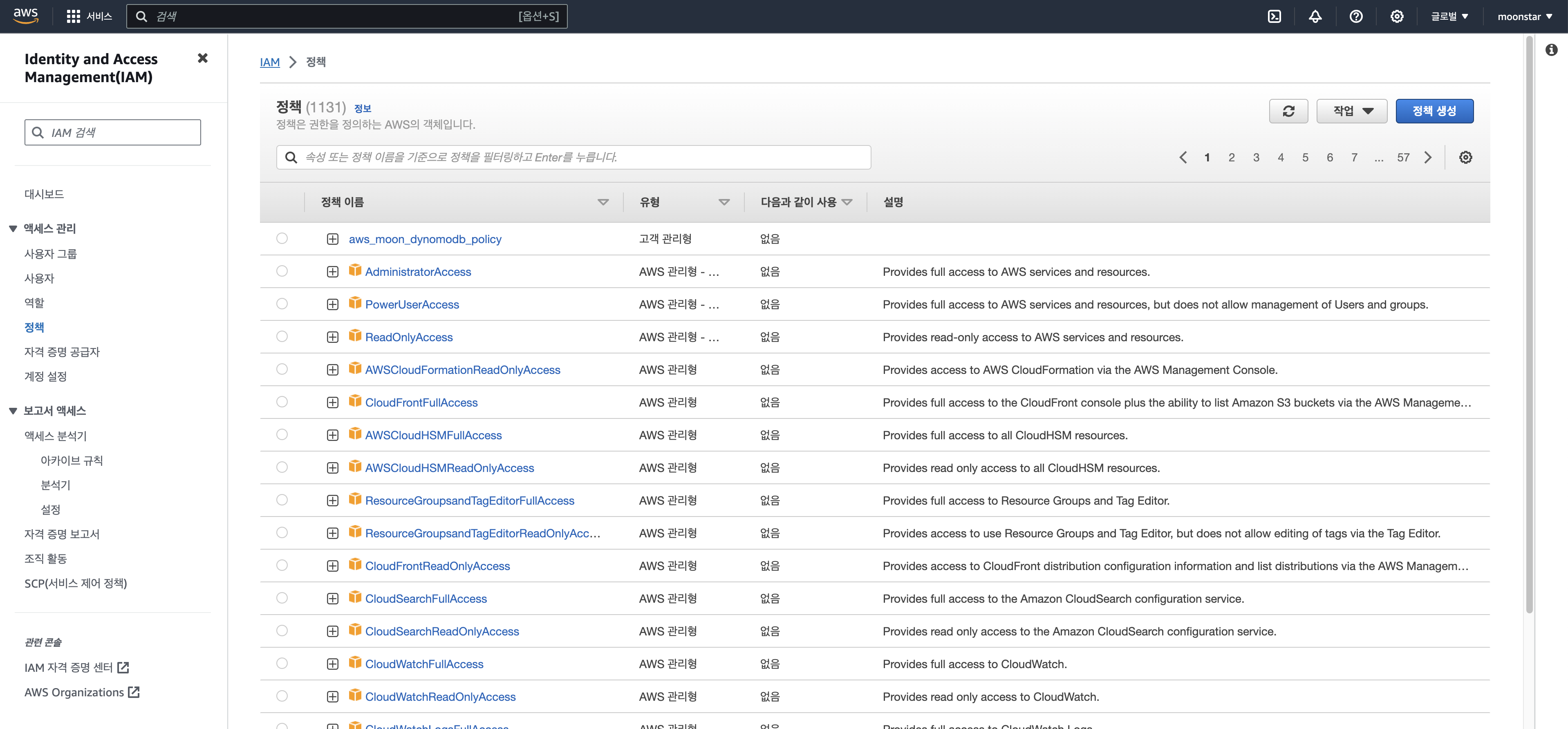Open the info panel icon at right edge
Viewport: 1568px width, 729px height.
pos(1551,50)
